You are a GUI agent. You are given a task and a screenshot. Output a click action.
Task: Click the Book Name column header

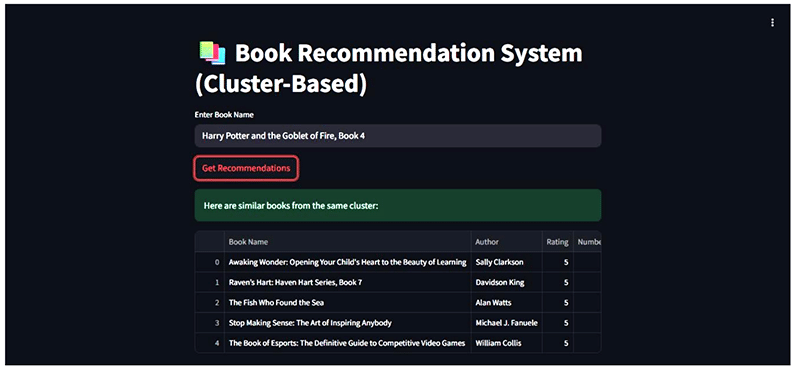click(347, 242)
